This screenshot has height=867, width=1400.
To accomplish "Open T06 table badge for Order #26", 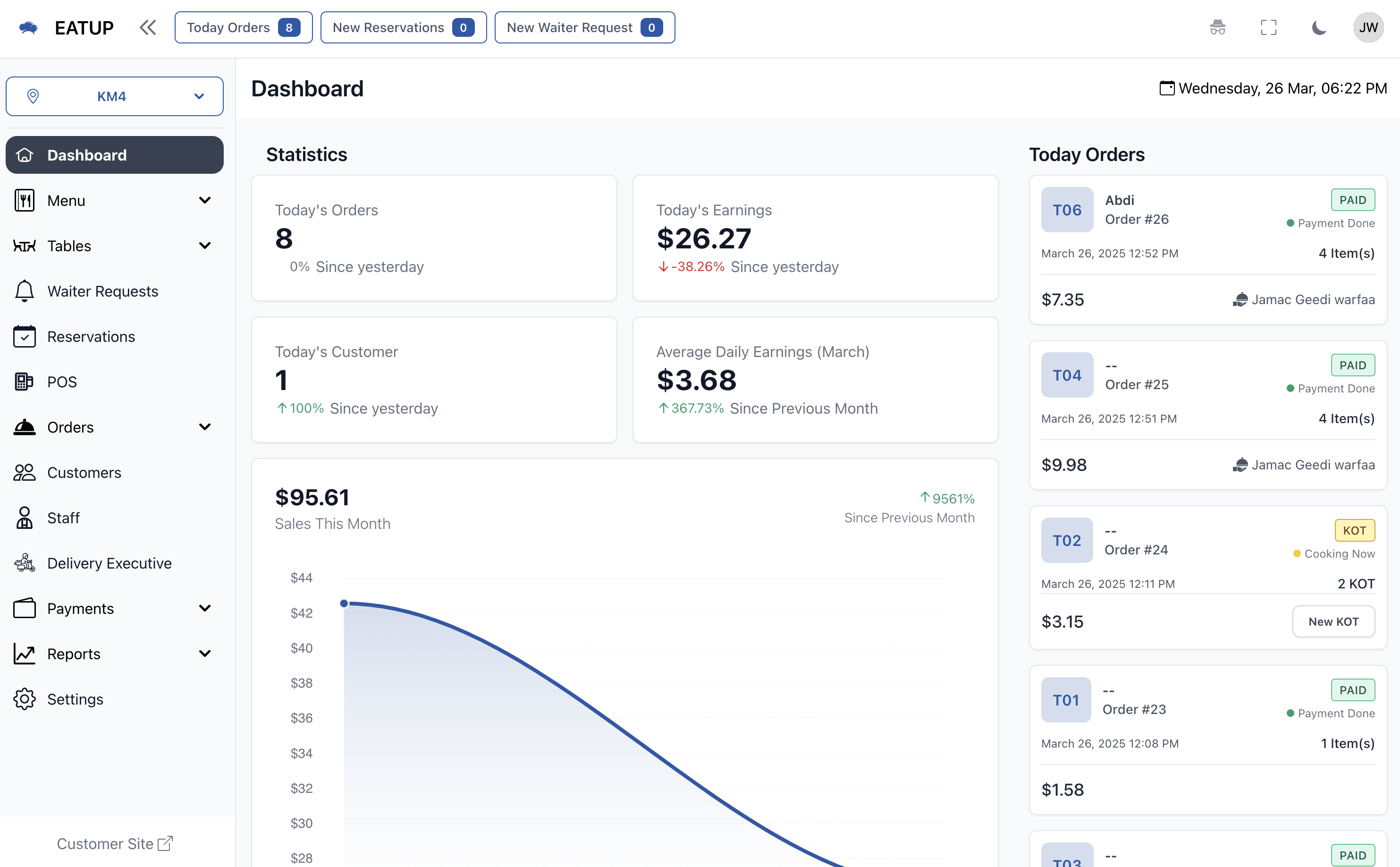I will 1067,210.
